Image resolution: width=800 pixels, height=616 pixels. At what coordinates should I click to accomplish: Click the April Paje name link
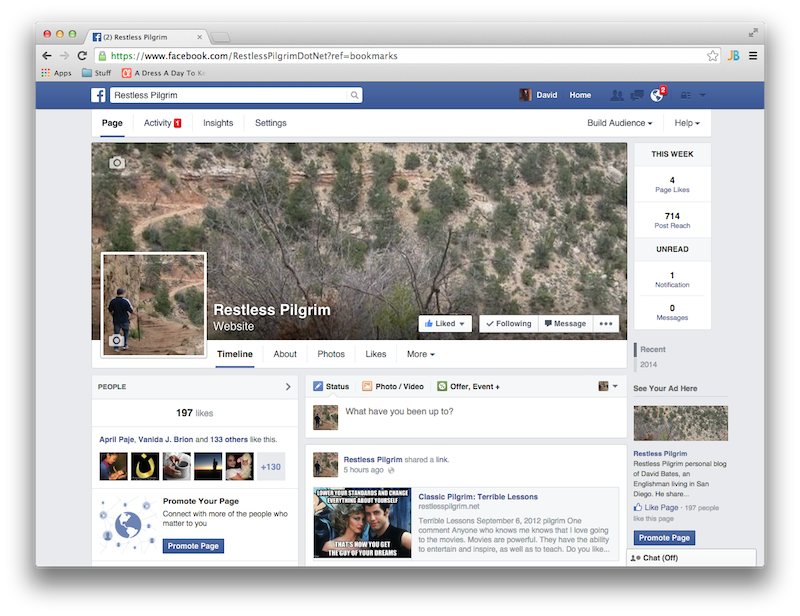(116, 439)
